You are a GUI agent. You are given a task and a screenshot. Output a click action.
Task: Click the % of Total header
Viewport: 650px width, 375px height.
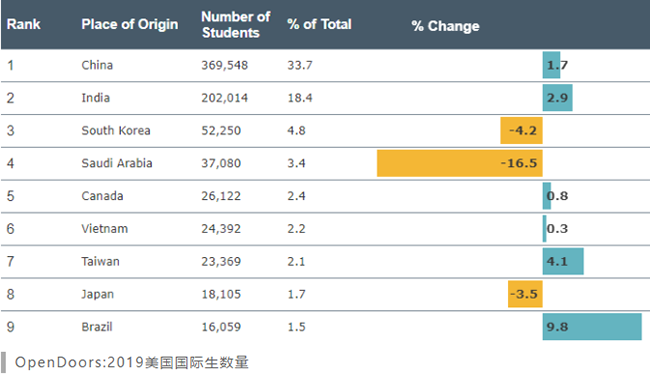[319, 24]
